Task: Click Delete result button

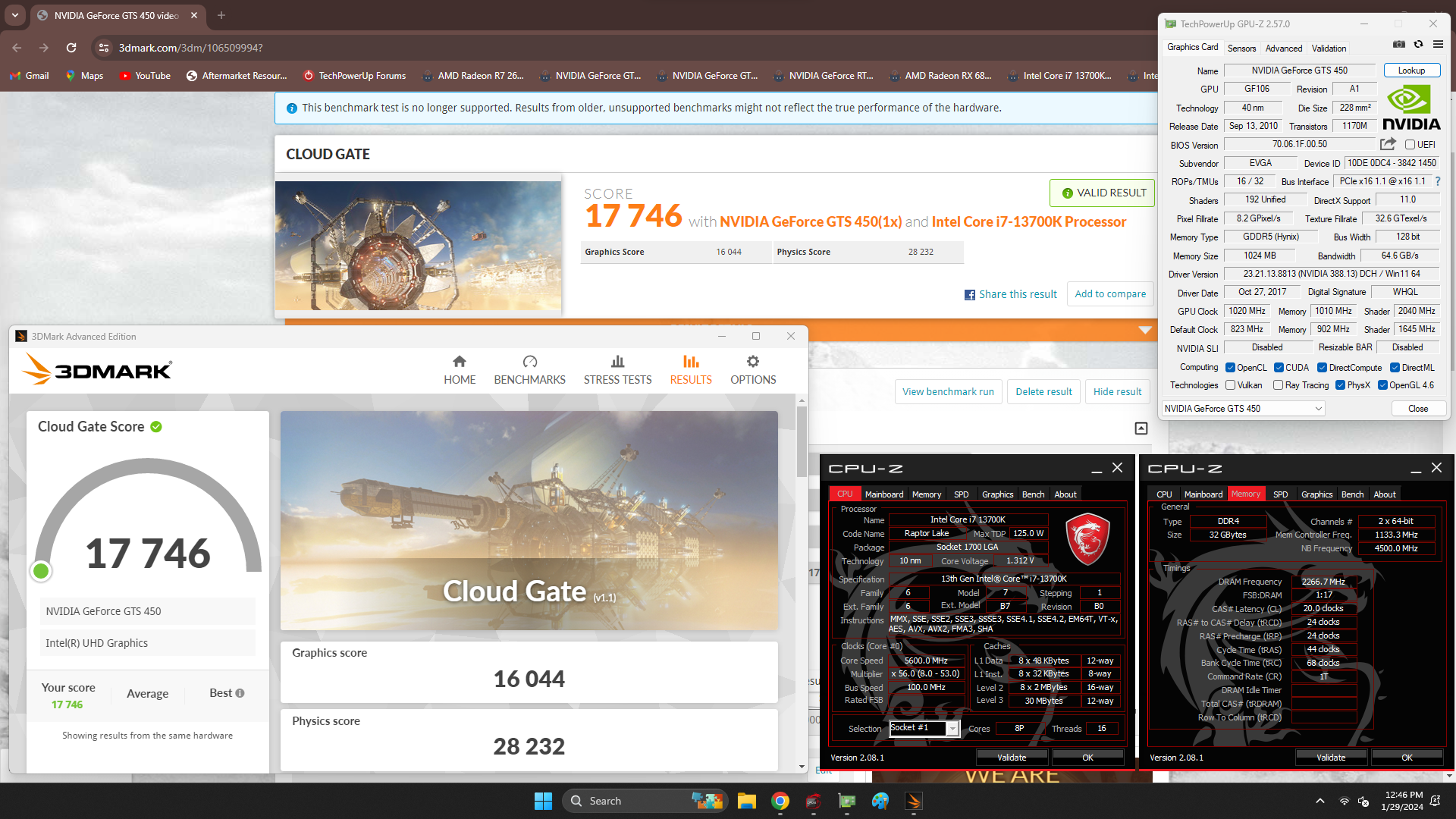Action: pos(1043,391)
